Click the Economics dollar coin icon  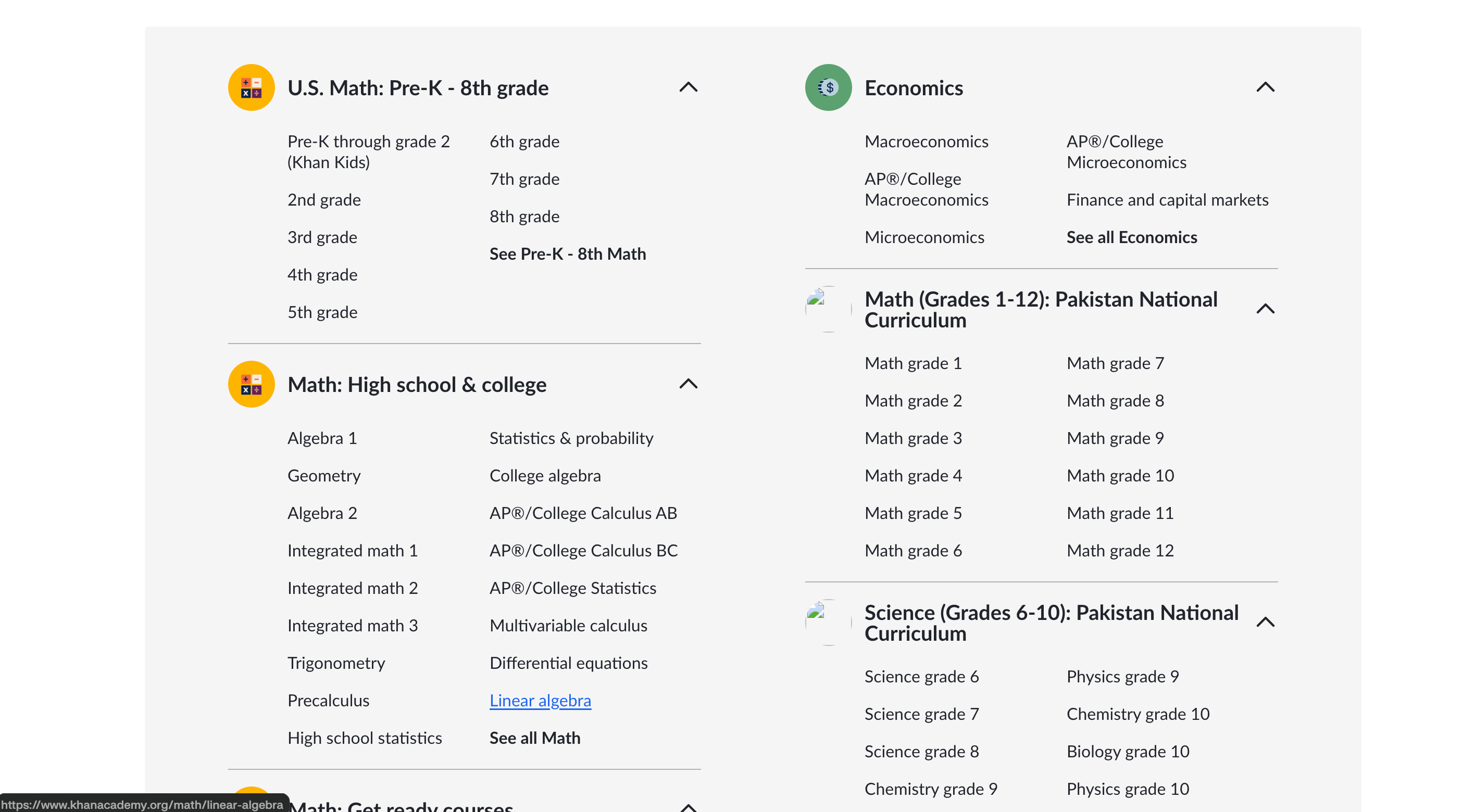click(828, 87)
